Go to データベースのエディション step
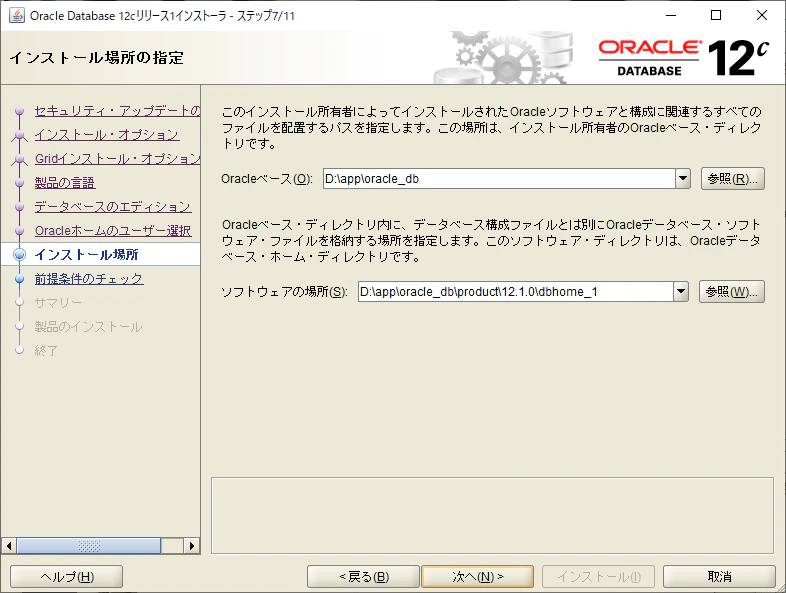The width and height of the screenshot is (786, 593). [x=113, y=207]
